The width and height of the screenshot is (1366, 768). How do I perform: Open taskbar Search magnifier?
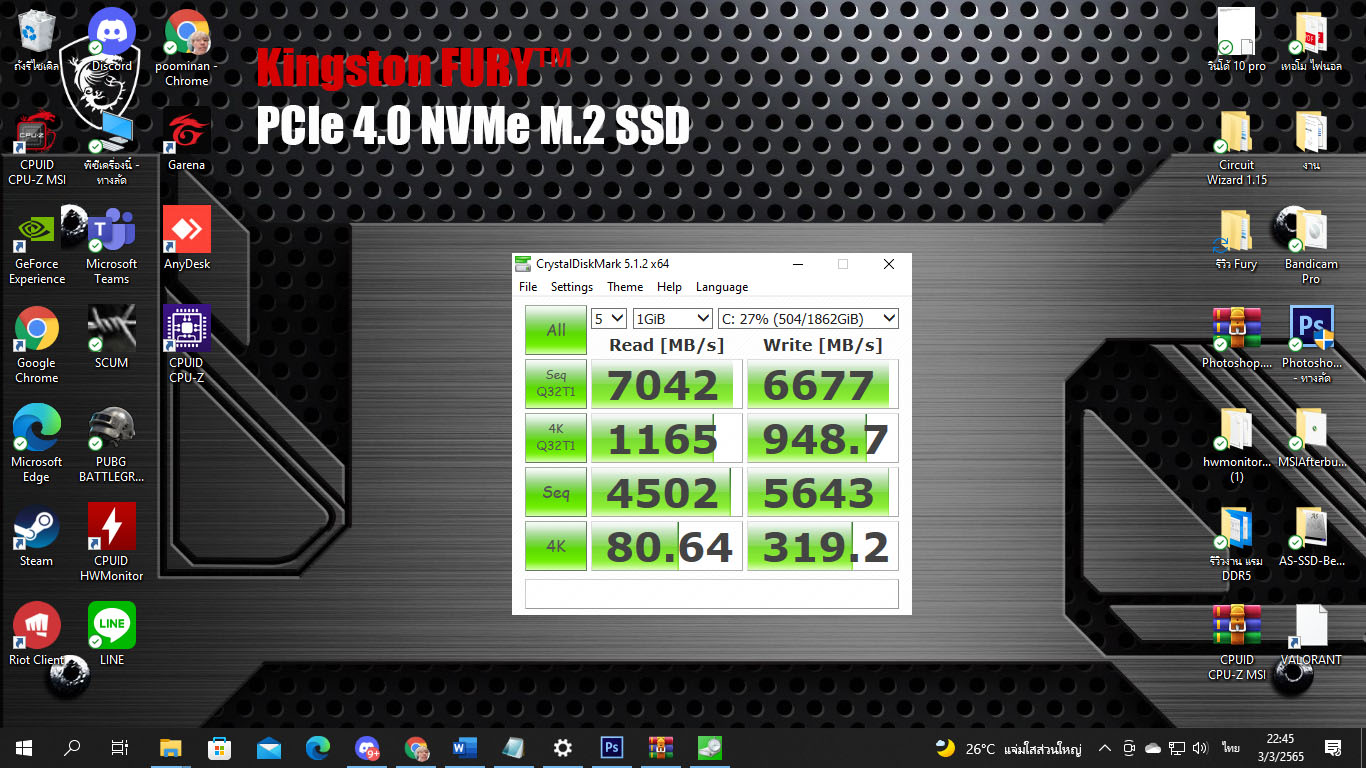72,747
